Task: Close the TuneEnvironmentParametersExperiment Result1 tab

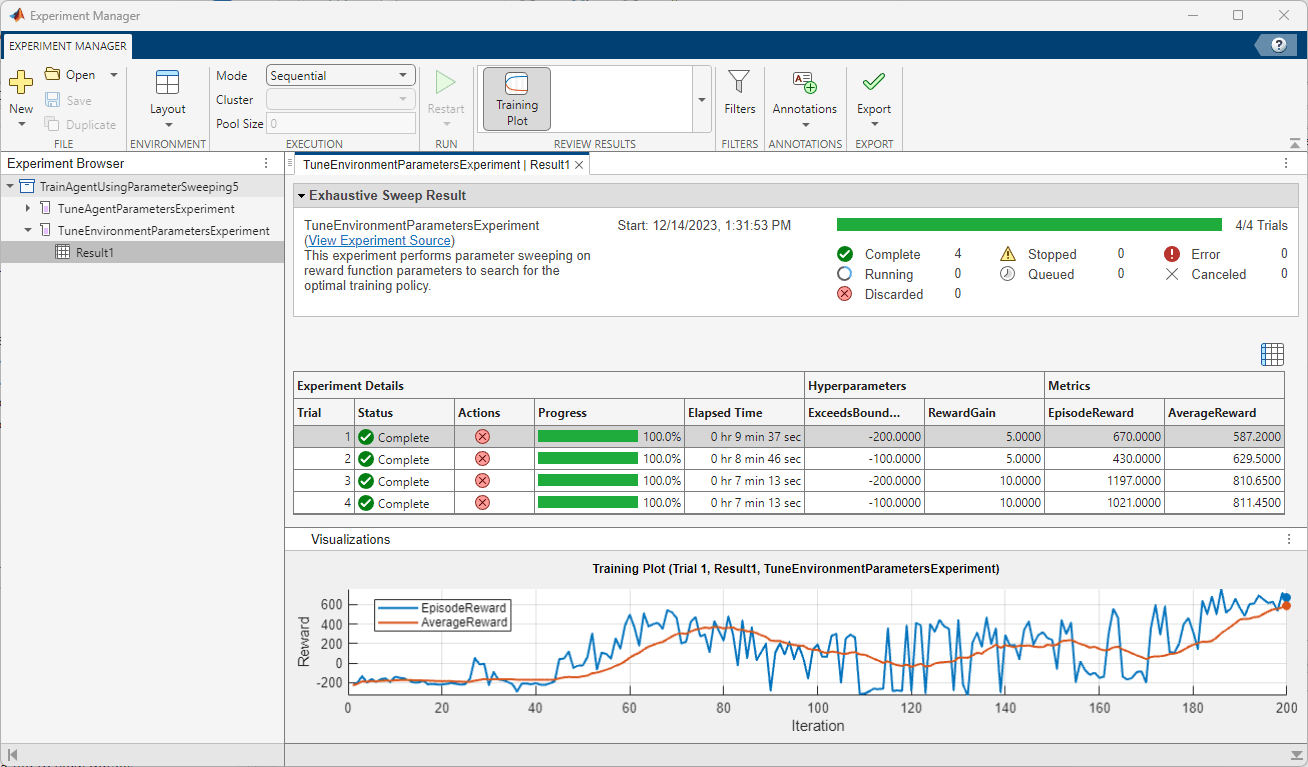Action: 579,165
